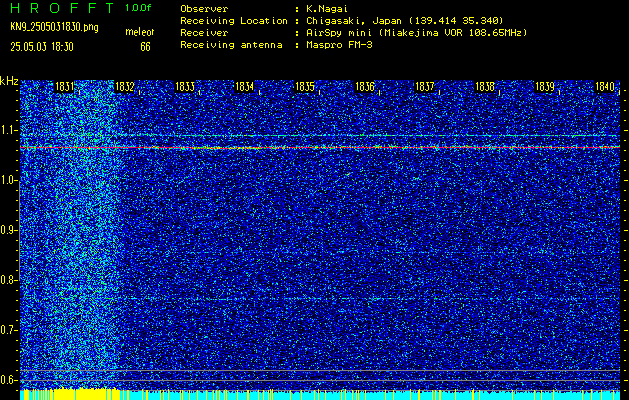
Task: Click the 0.6 frequency axis label
Action: click(x=8, y=380)
